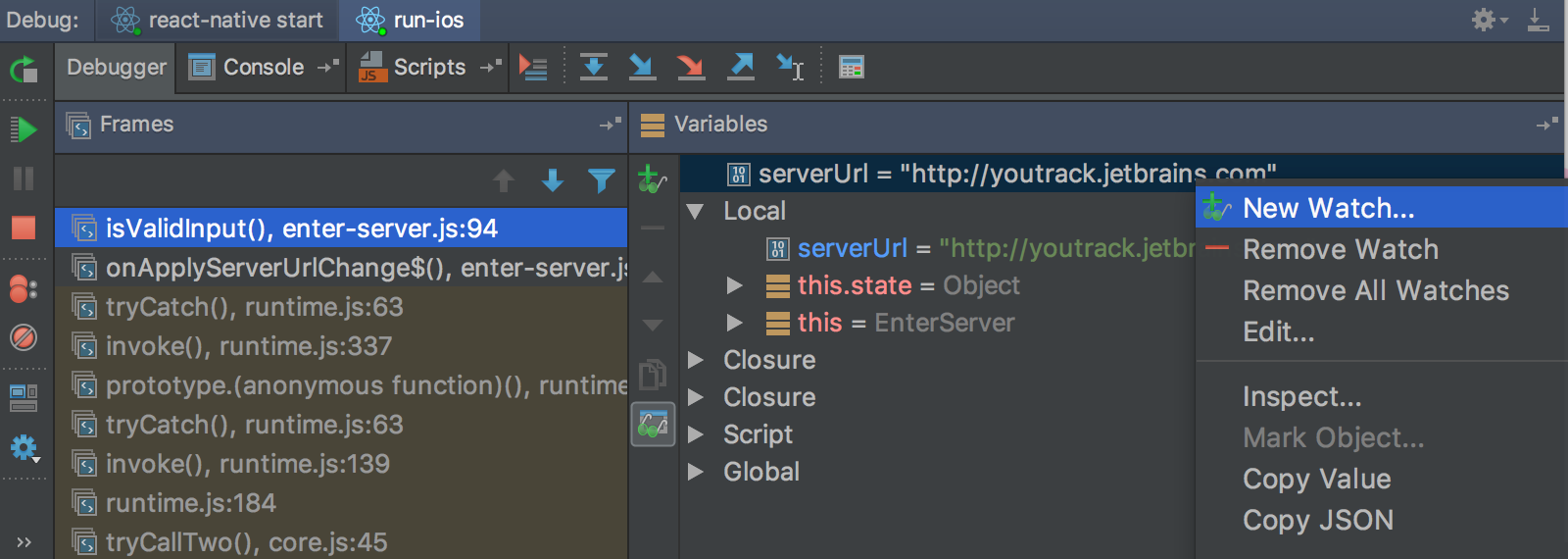
Task: Toggle Mute Breakpoints
Action: (x=24, y=338)
